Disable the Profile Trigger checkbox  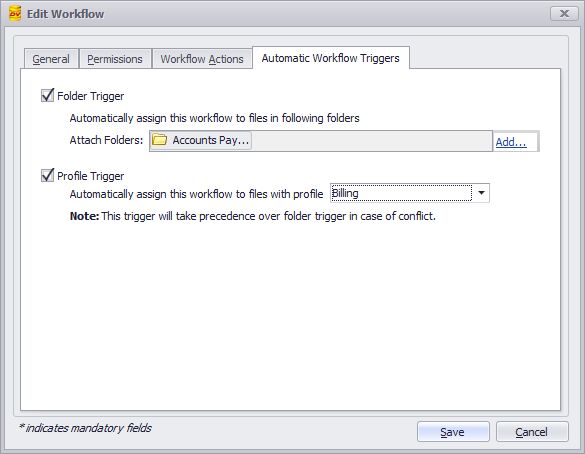pos(47,175)
